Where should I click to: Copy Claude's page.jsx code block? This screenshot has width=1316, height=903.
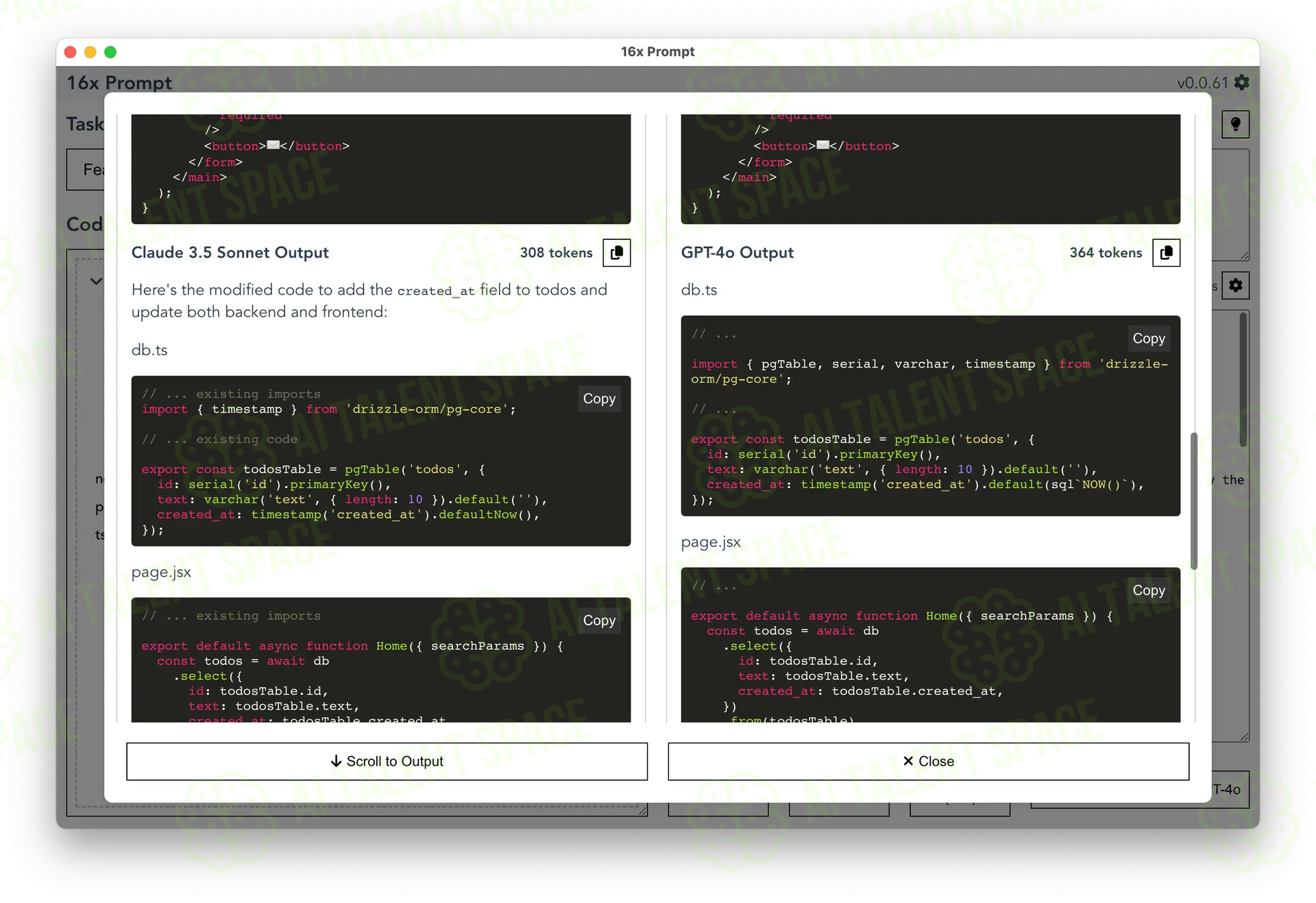click(x=599, y=621)
